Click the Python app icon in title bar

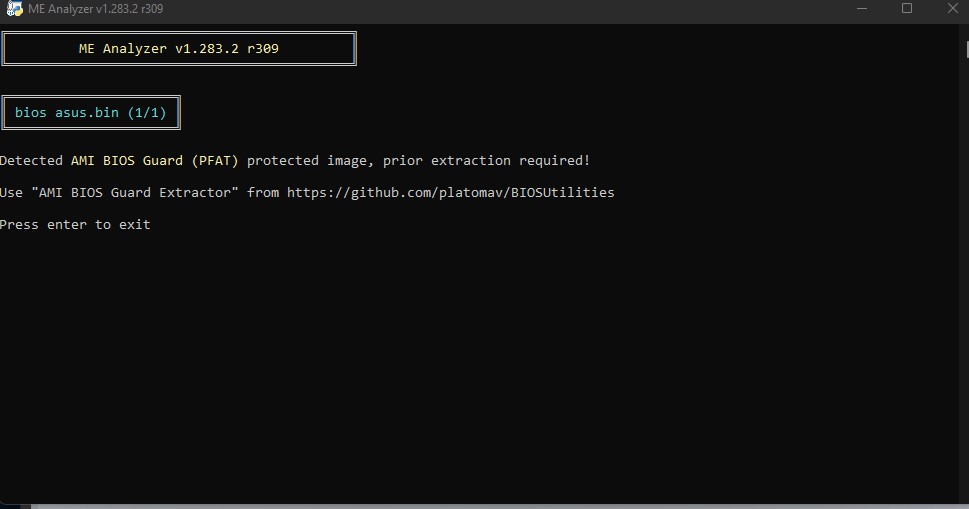pos(14,9)
